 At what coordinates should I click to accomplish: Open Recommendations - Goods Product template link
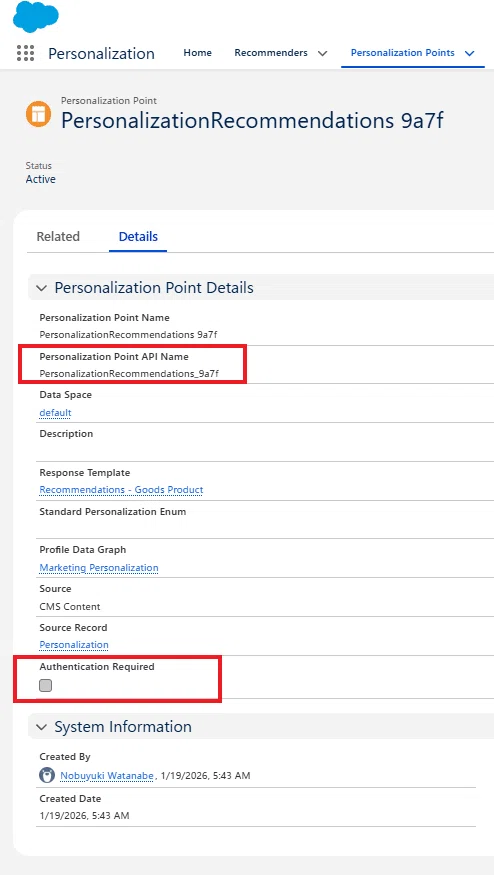tap(121, 489)
